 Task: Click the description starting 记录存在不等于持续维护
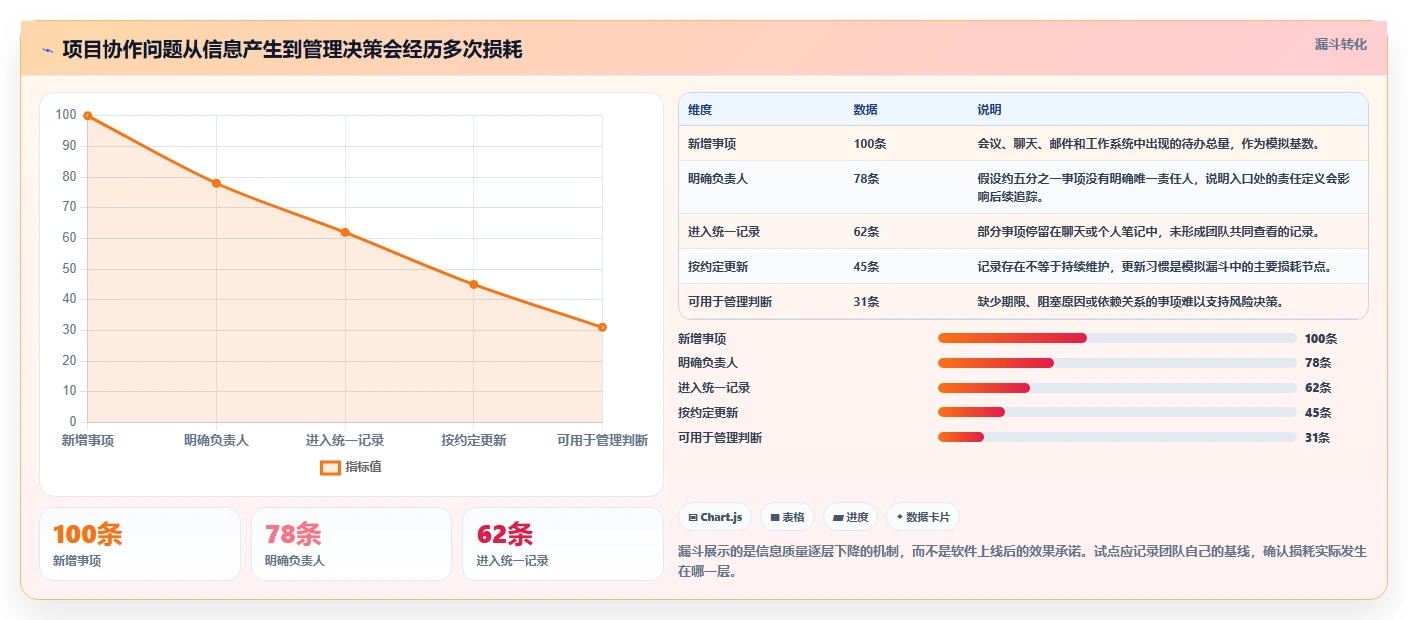[x=1155, y=267]
